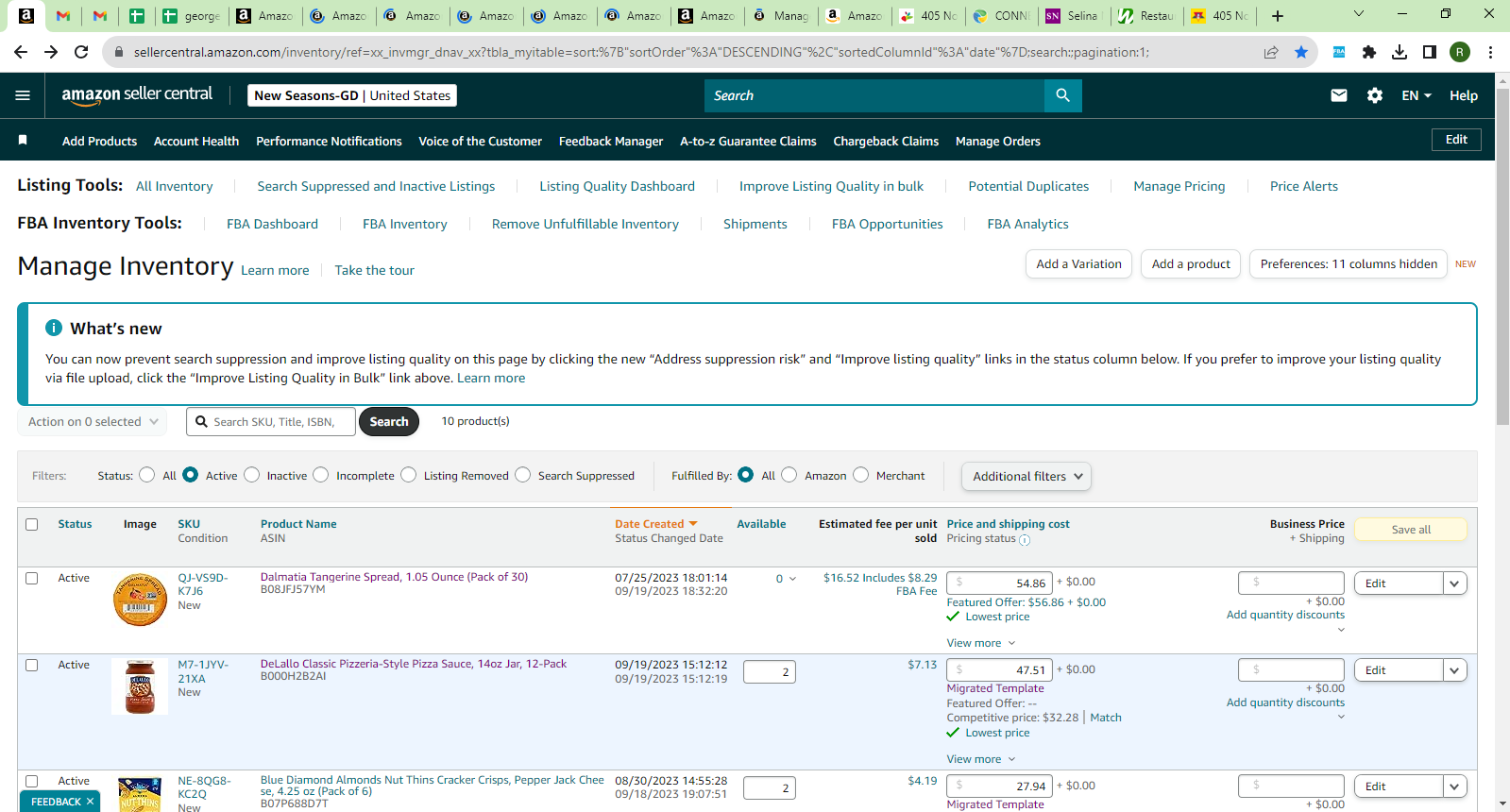Open the Dalmatia Tangerine Spread product thumbnail
The image size is (1510, 812).
pos(140,600)
